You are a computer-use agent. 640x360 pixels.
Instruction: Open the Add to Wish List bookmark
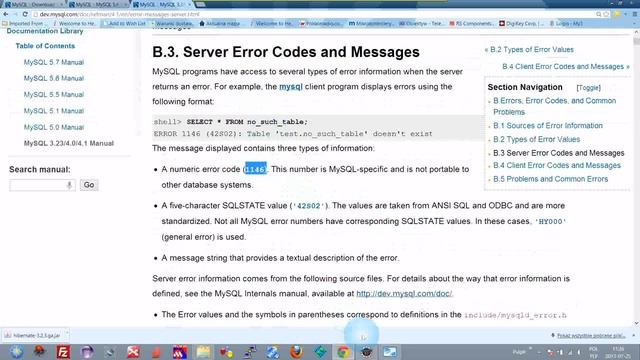pos(124,24)
